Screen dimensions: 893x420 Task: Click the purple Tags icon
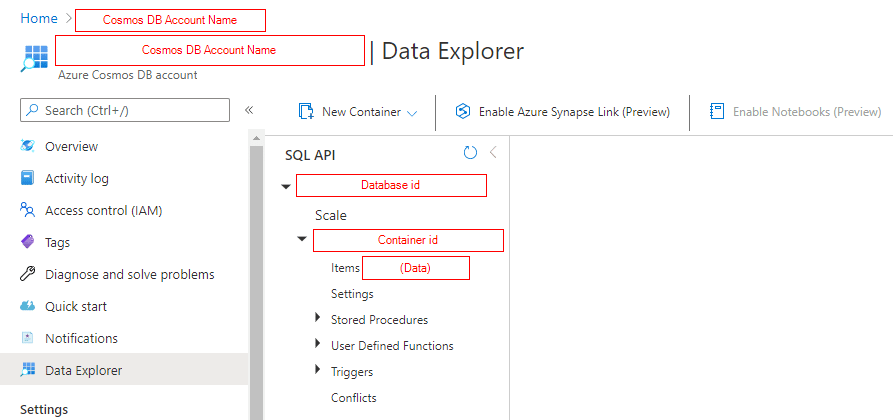pos(27,242)
